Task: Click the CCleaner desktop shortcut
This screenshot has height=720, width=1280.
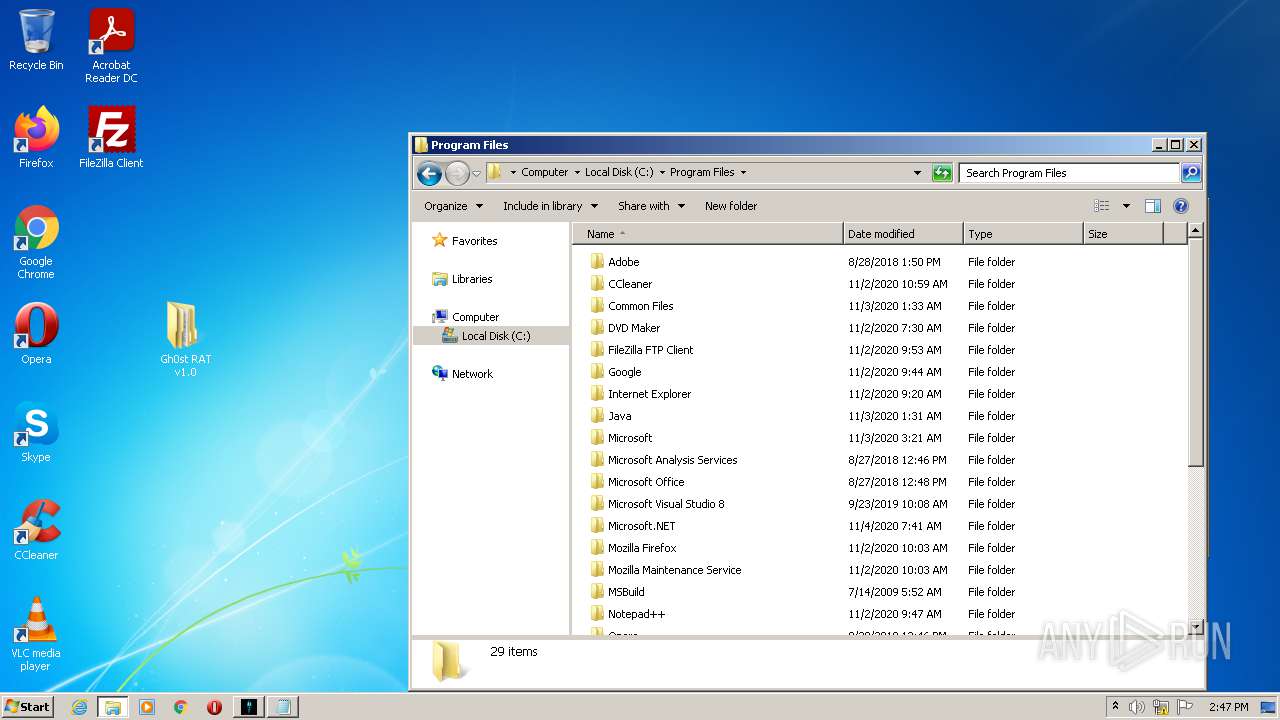Action: (36, 530)
